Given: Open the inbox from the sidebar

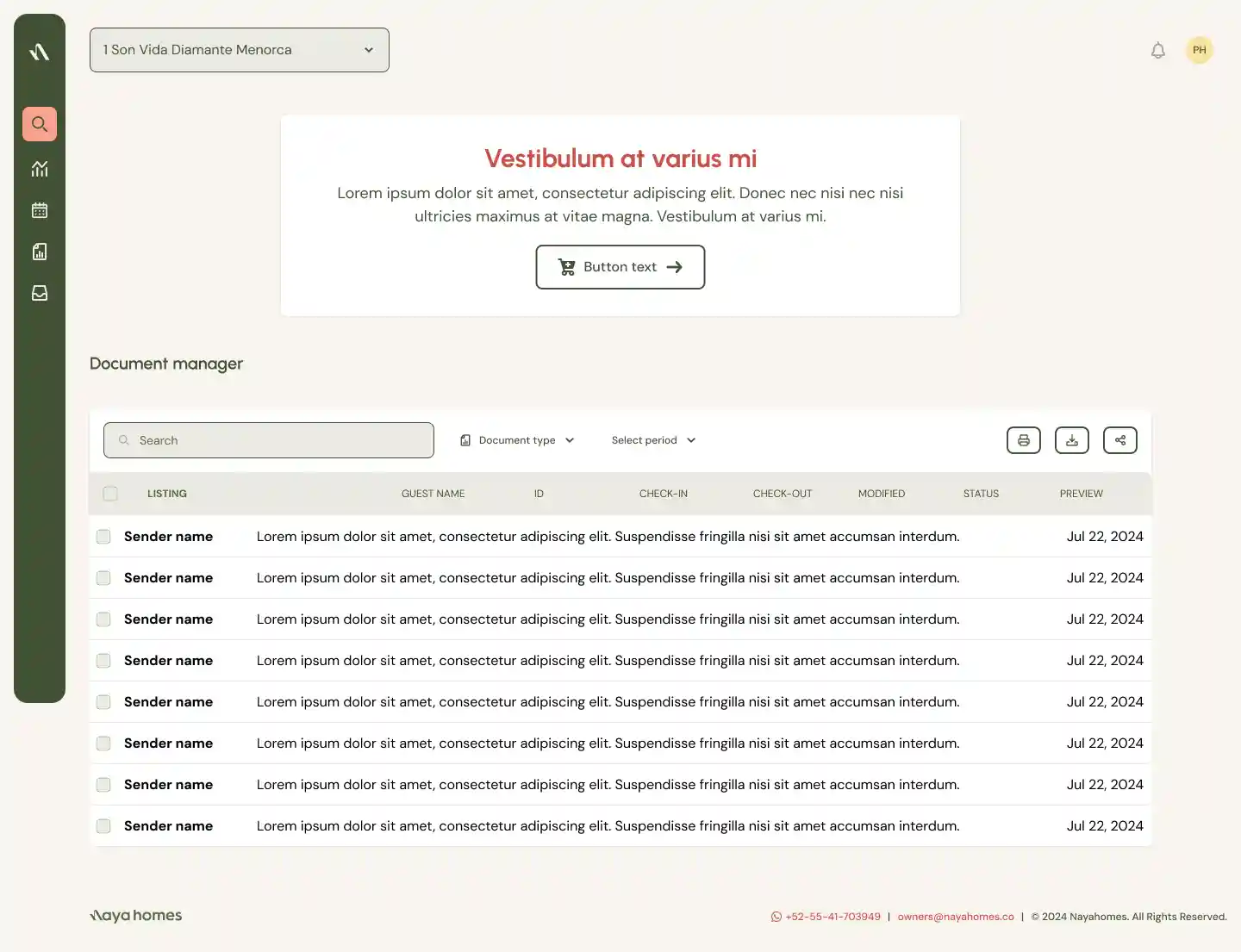Looking at the screenshot, I should tap(40, 293).
